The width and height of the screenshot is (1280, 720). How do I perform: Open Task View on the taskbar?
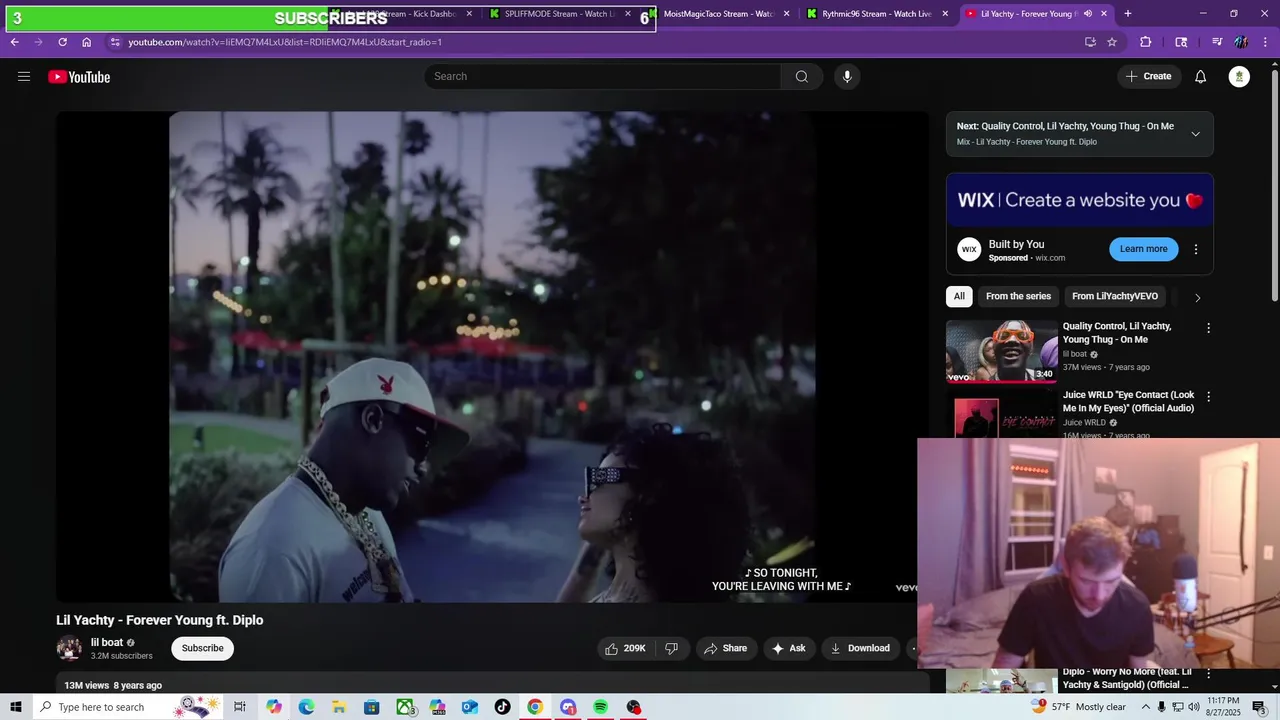point(240,707)
